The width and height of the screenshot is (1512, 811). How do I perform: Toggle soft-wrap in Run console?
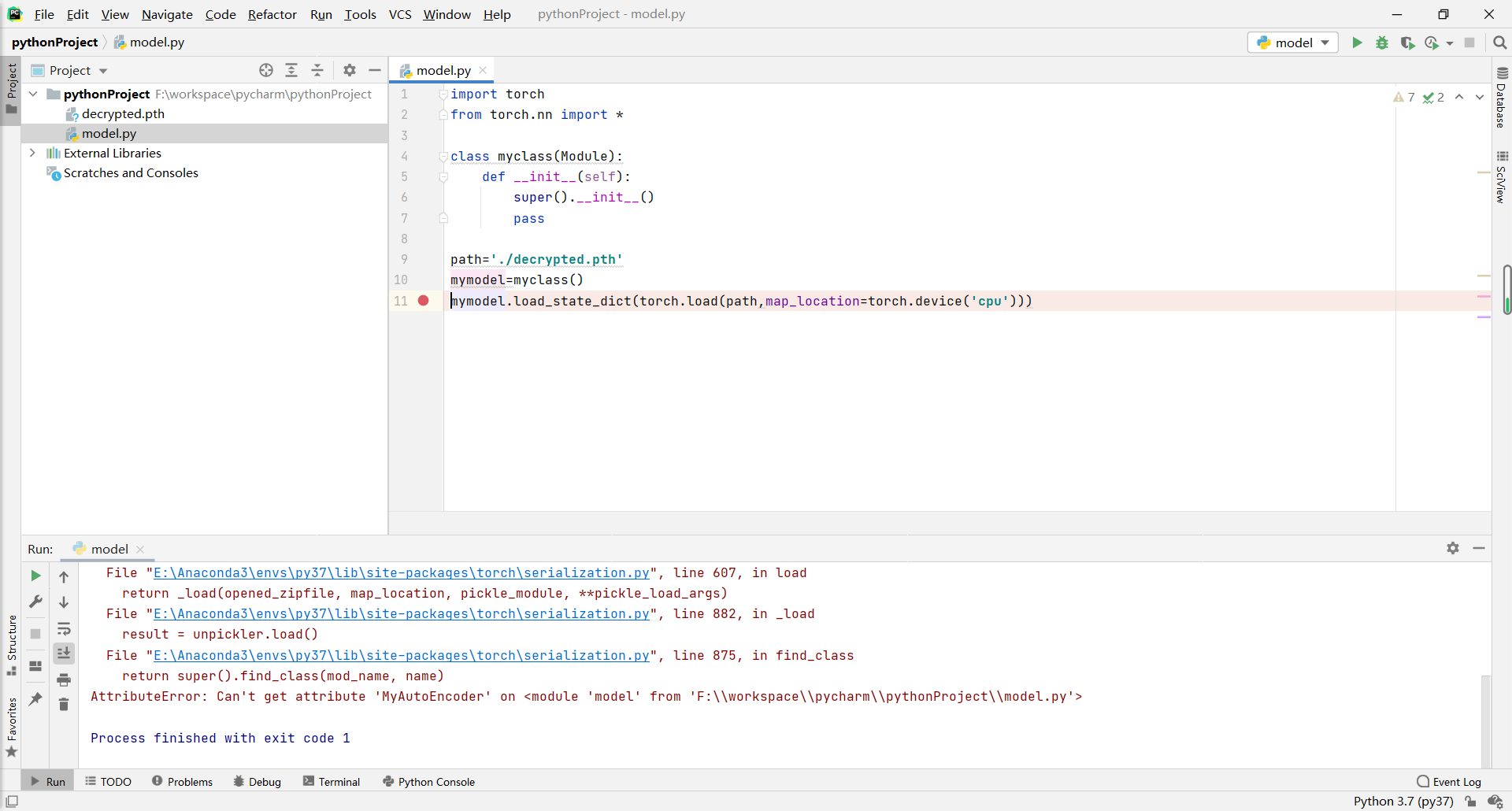pyautogui.click(x=64, y=628)
